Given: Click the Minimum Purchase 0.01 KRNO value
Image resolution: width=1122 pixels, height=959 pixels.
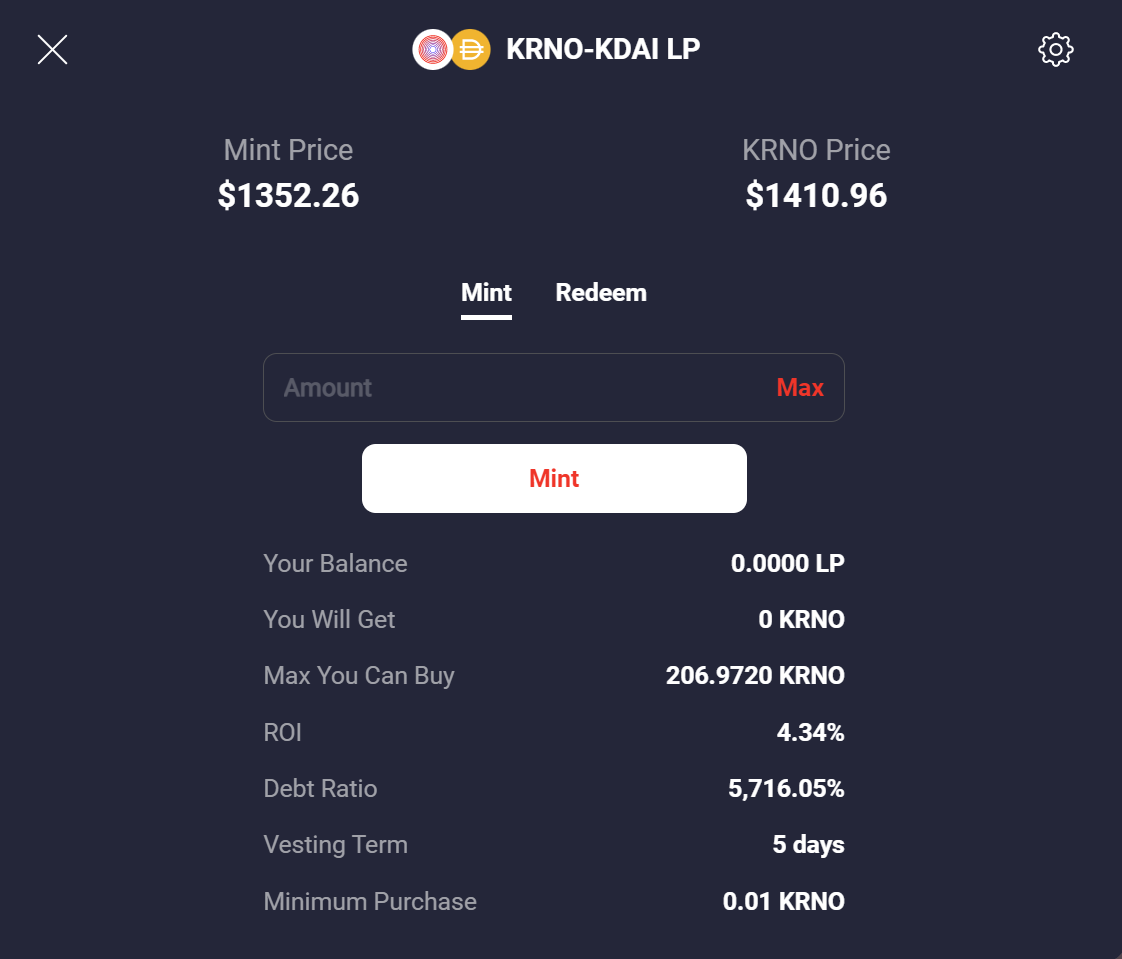Looking at the screenshot, I should [x=784, y=901].
